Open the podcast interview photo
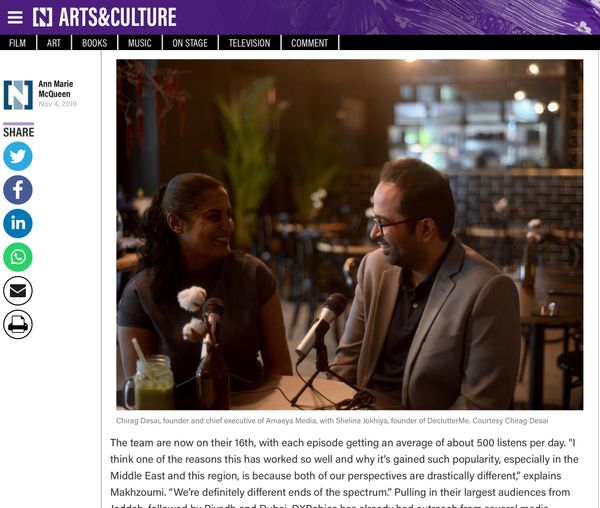Viewport: 600px width, 508px height. click(x=349, y=234)
